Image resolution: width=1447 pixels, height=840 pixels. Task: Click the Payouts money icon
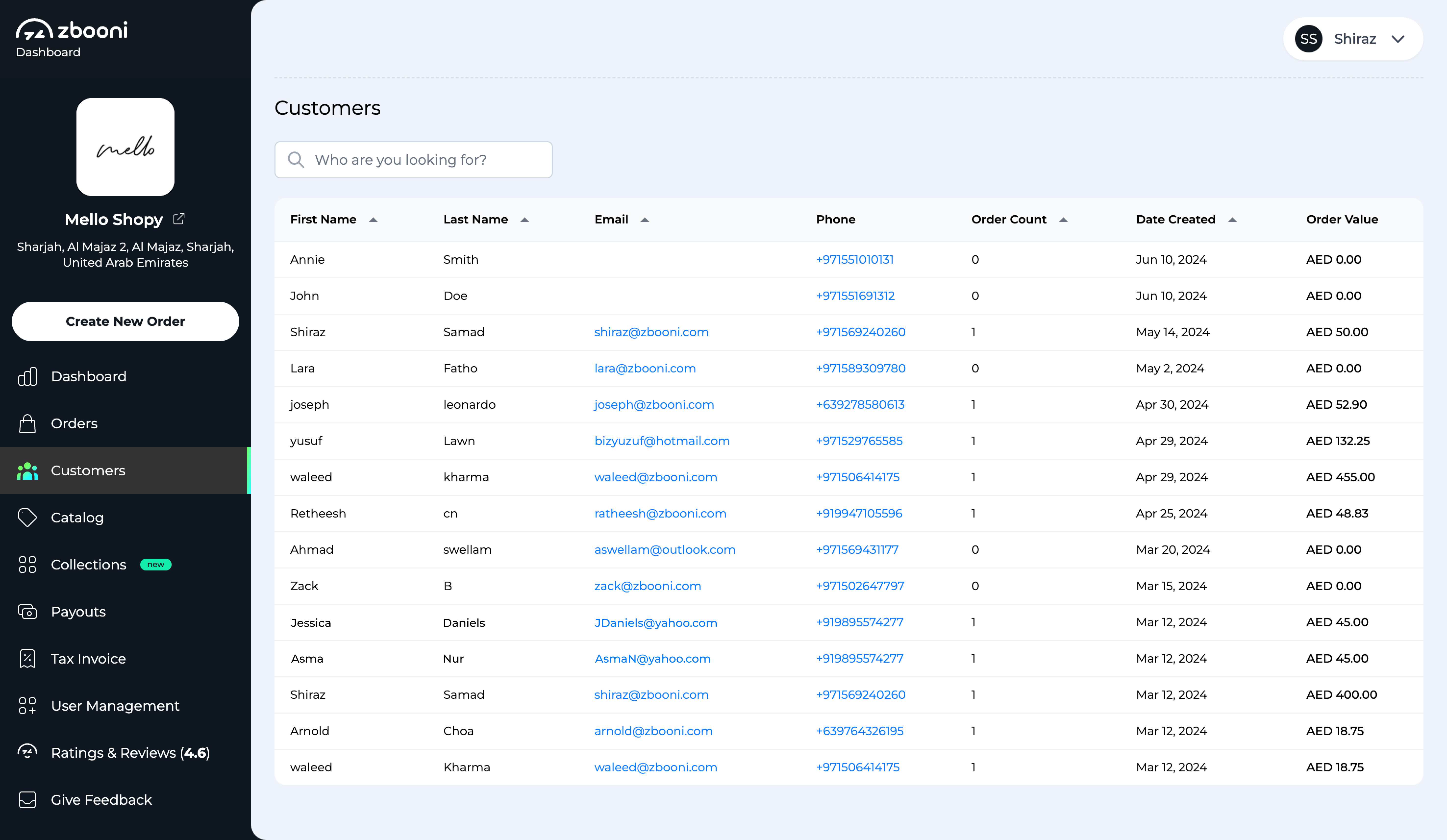(x=27, y=611)
